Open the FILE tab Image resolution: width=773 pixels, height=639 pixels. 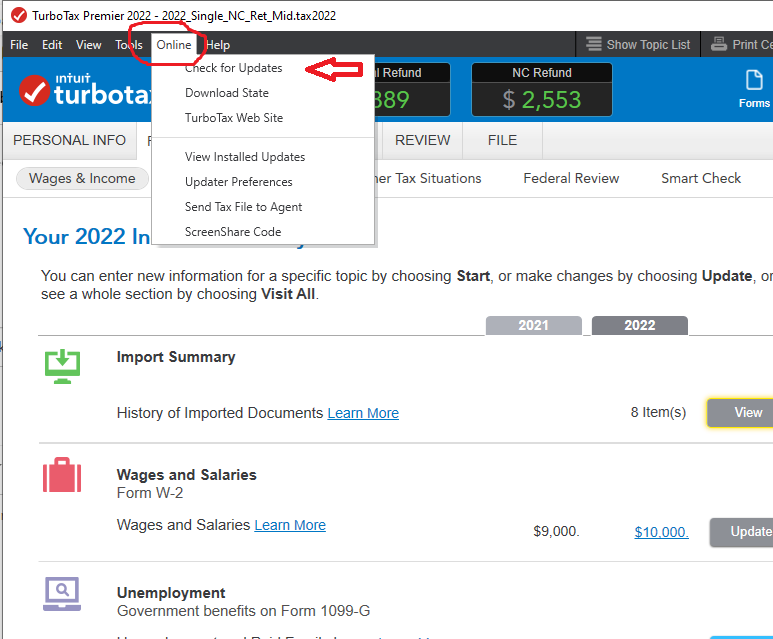point(502,141)
